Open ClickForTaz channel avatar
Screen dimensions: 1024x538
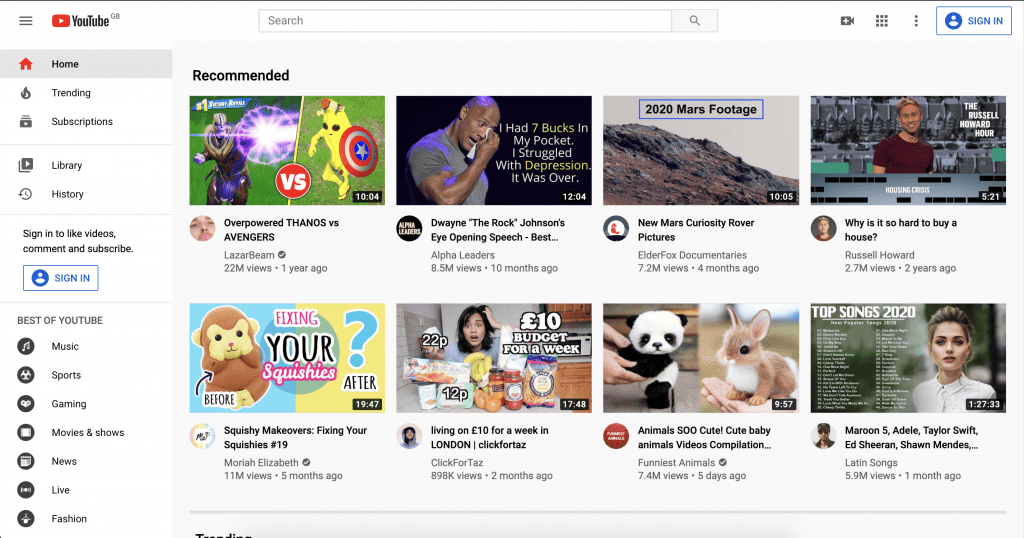[x=409, y=436]
